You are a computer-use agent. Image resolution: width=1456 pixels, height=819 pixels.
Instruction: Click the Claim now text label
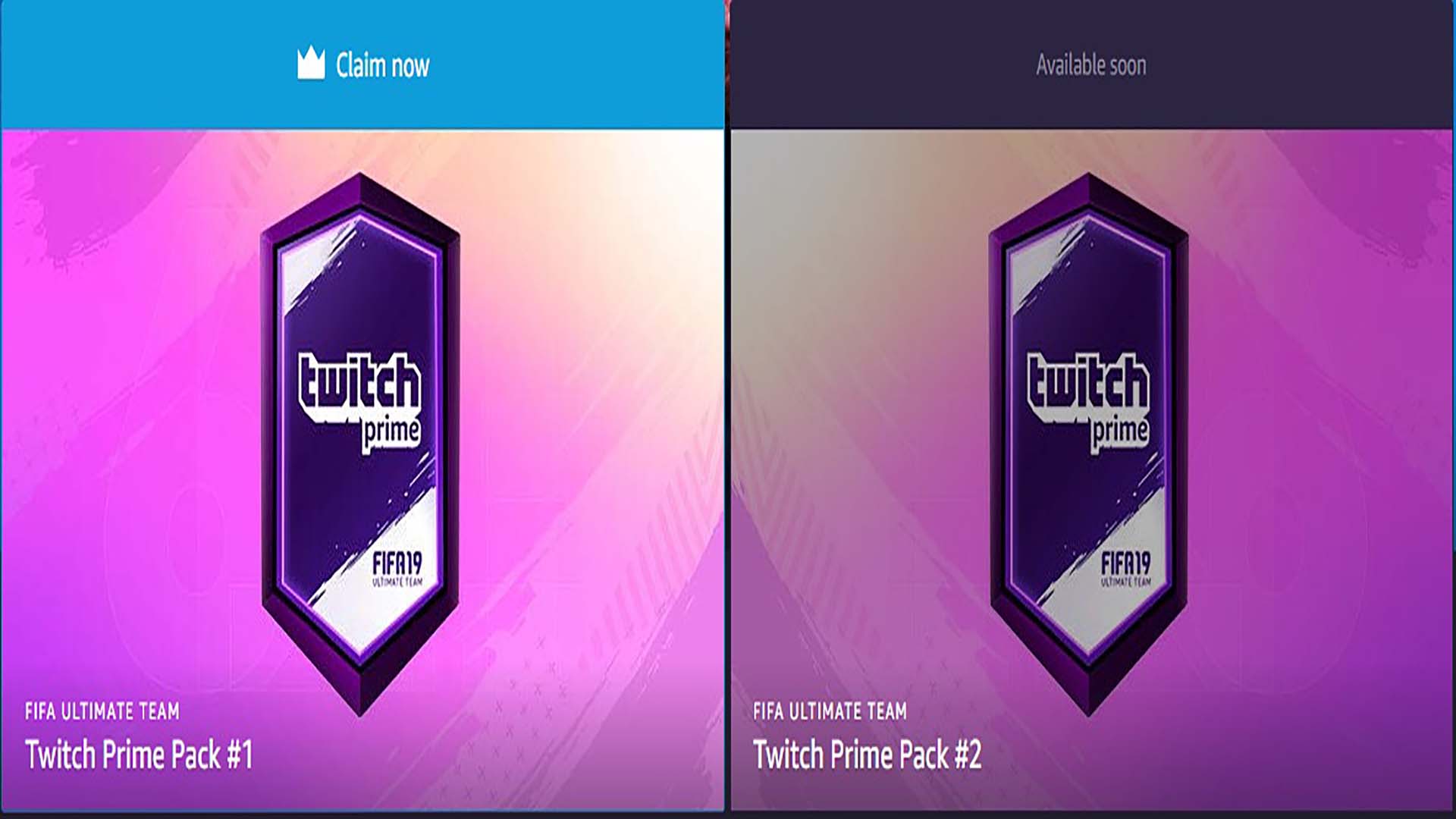click(382, 65)
